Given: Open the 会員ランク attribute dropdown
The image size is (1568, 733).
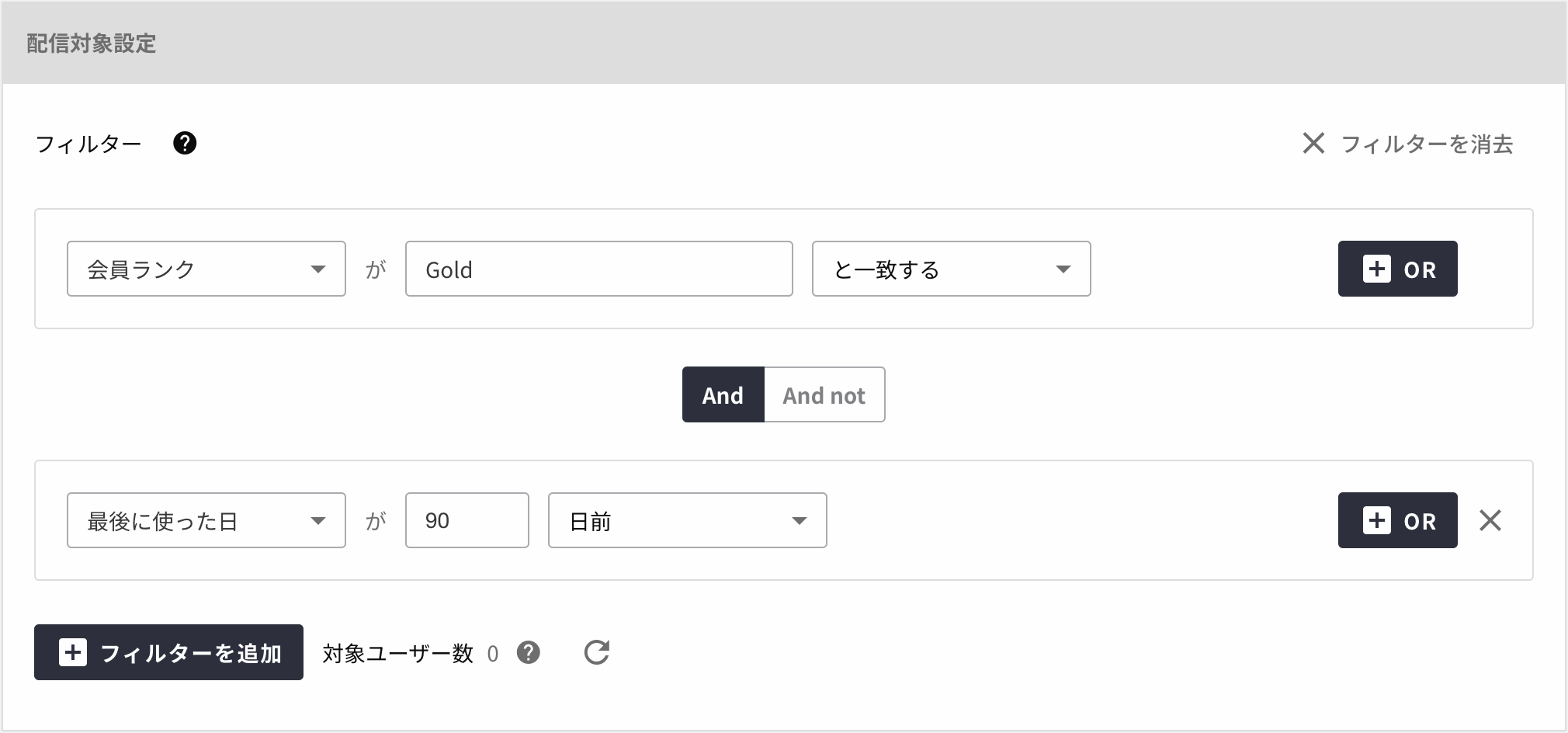Looking at the screenshot, I should (x=206, y=269).
